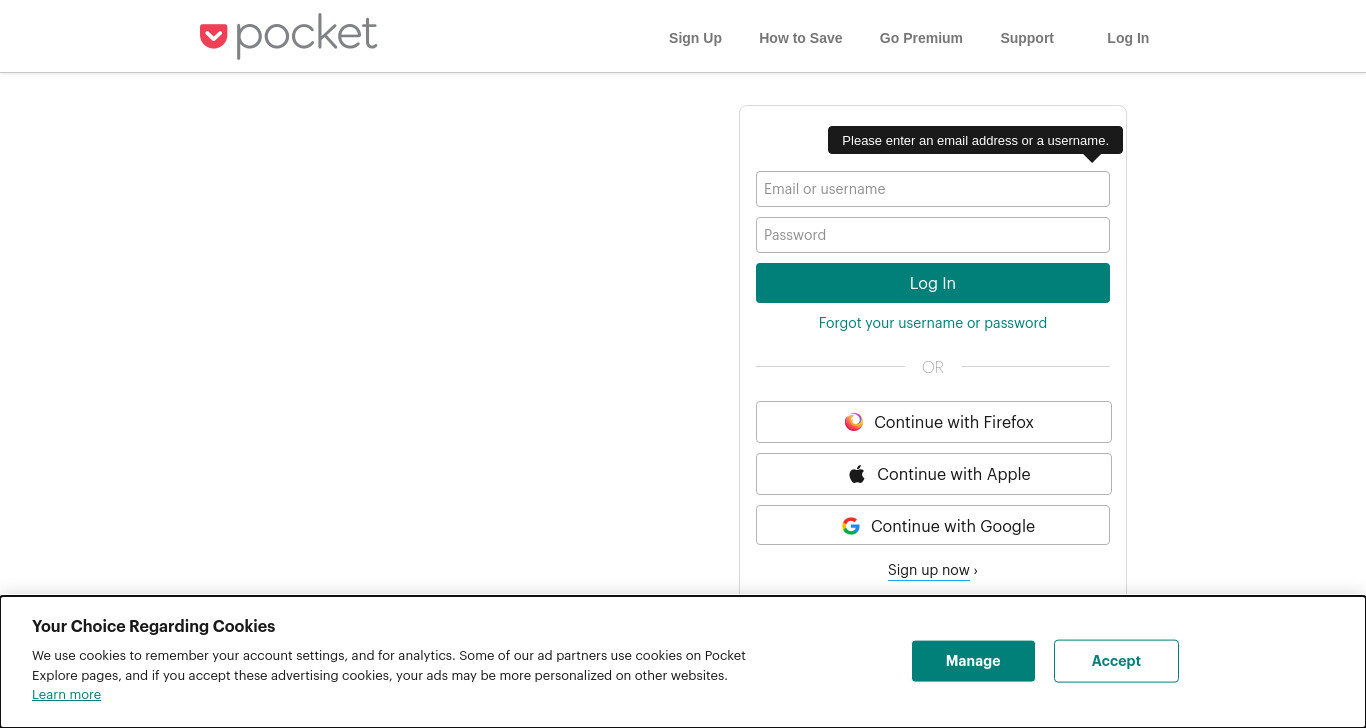Click the tooltip 'Please enter an email address or a username.'
The image size is (1366, 728).
975,141
